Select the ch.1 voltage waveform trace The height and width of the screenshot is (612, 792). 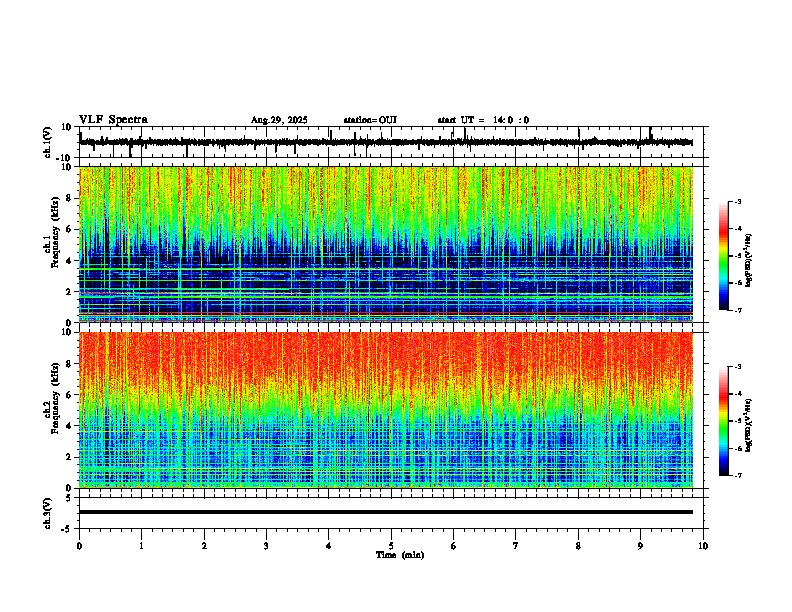click(386, 142)
